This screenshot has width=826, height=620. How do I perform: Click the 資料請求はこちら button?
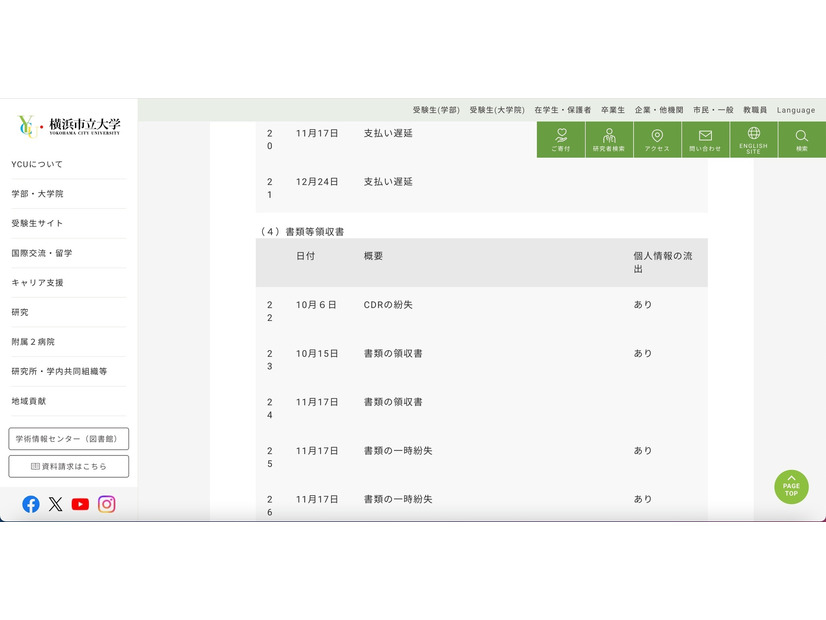coord(68,466)
